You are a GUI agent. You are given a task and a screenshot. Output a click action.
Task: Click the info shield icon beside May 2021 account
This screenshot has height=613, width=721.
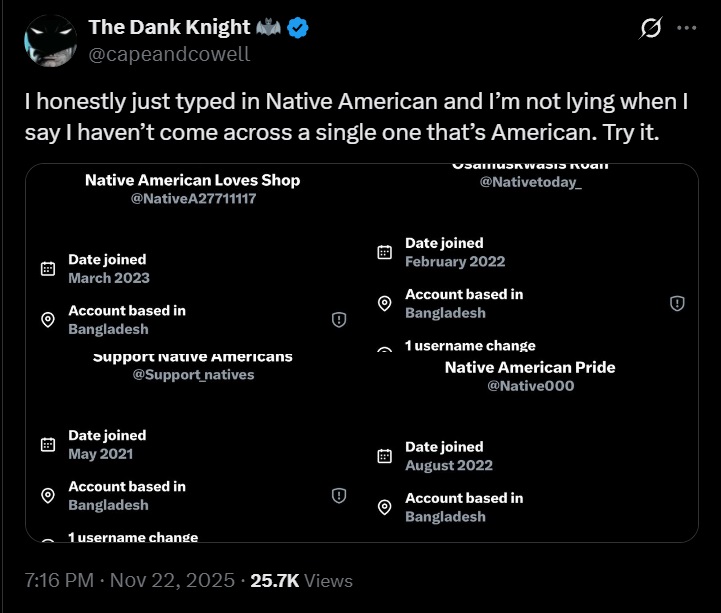tap(339, 496)
